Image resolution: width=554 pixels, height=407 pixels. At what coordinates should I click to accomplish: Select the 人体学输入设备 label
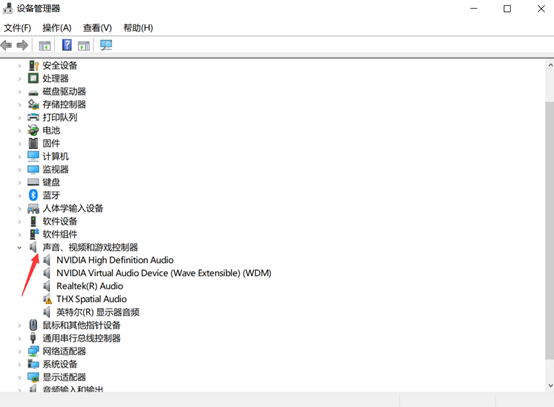pyautogui.click(x=73, y=208)
